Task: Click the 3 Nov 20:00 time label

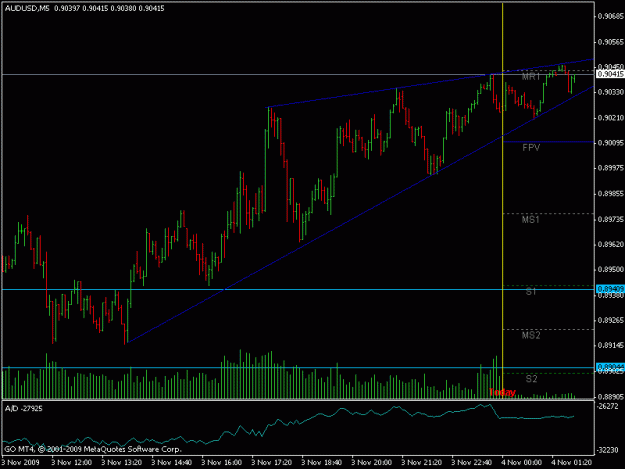Action: coord(371,463)
